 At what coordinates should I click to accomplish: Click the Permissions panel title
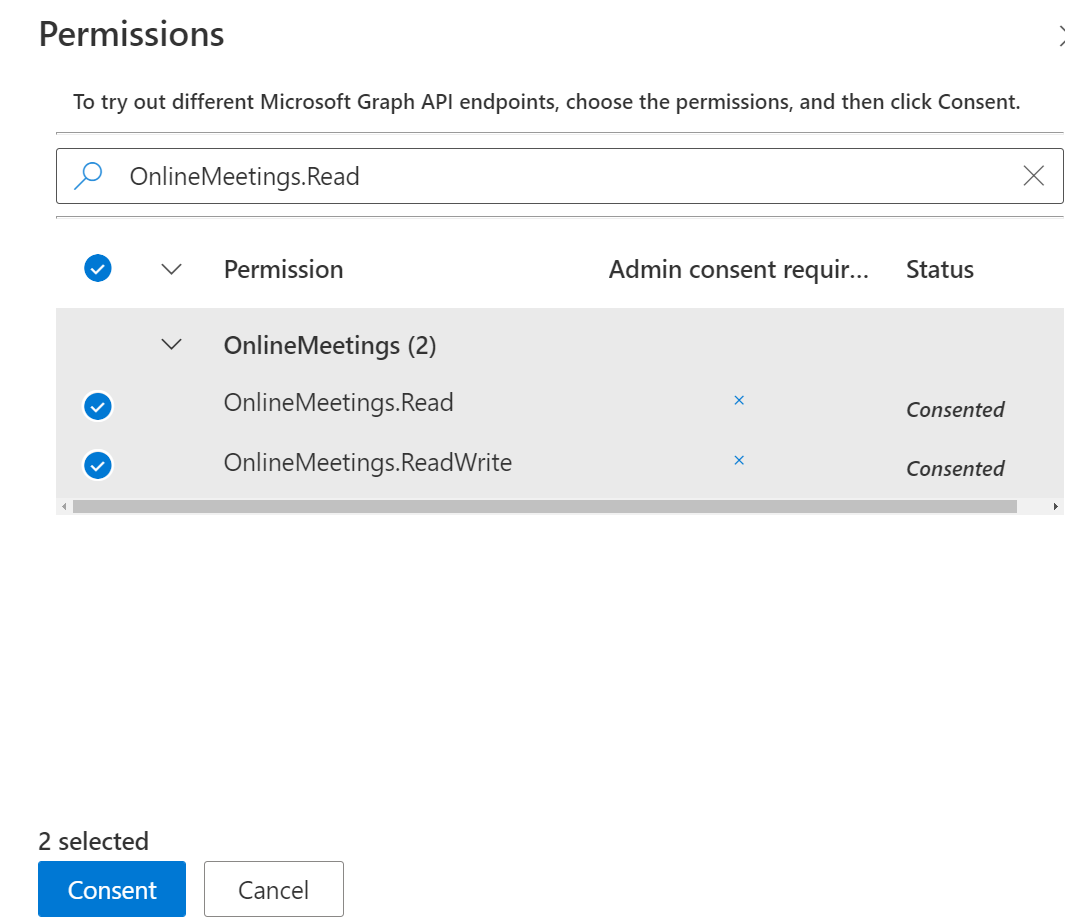tap(131, 34)
